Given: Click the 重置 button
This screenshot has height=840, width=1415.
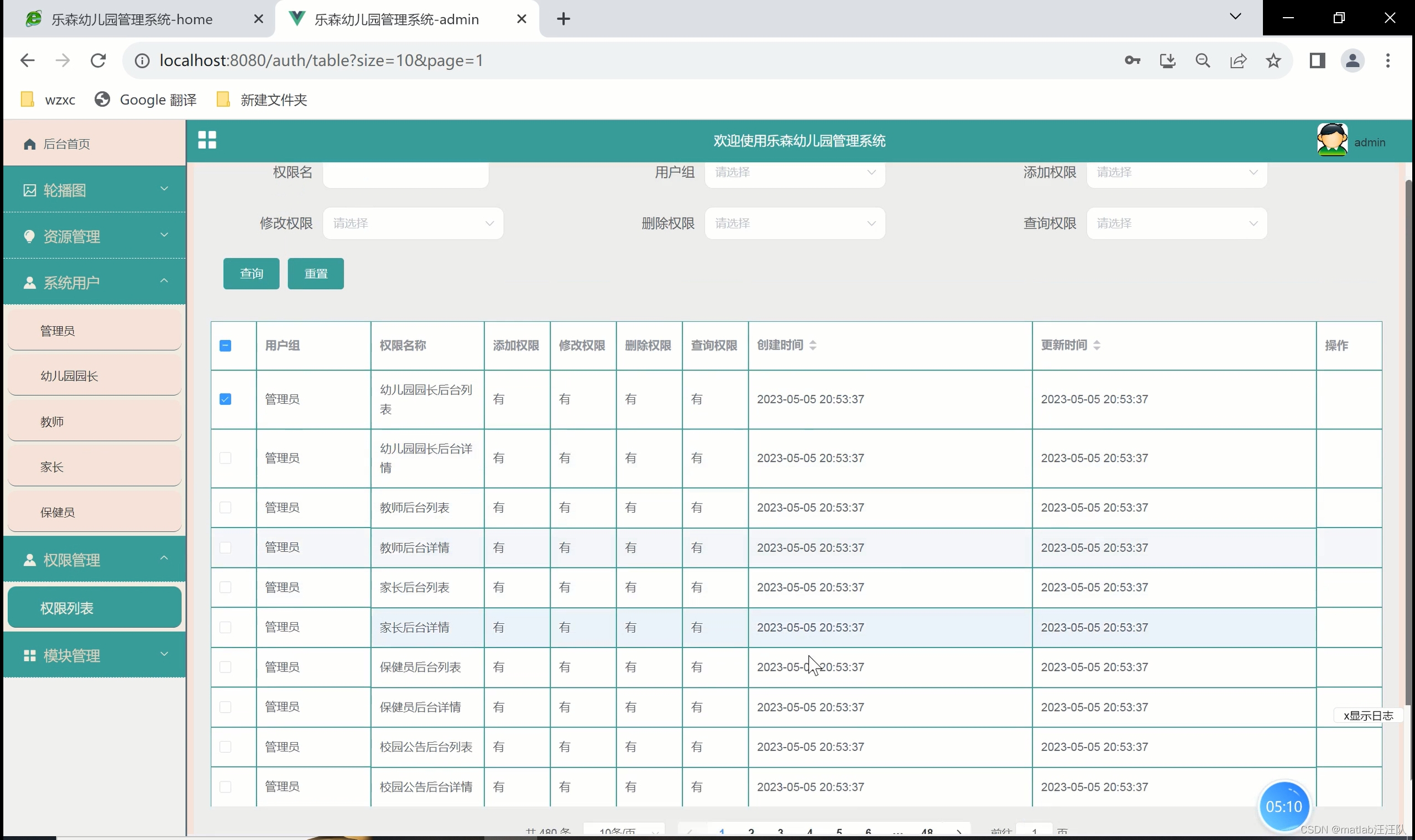Looking at the screenshot, I should coord(315,274).
